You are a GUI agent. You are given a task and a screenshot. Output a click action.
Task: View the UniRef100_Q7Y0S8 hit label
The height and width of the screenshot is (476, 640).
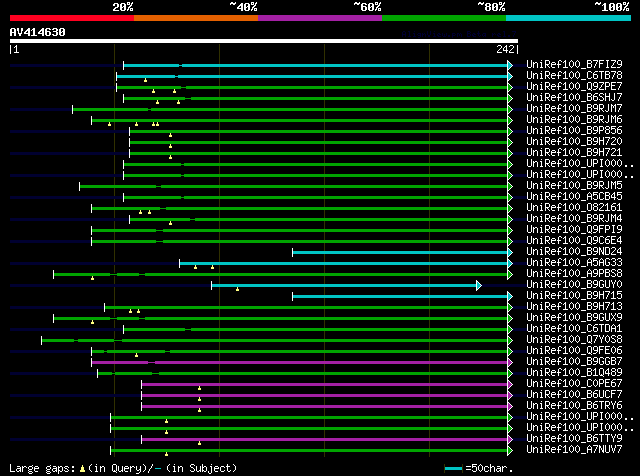(x=574, y=340)
